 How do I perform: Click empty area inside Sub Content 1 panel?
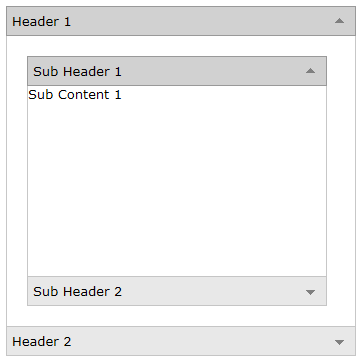[x=177, y=188]
